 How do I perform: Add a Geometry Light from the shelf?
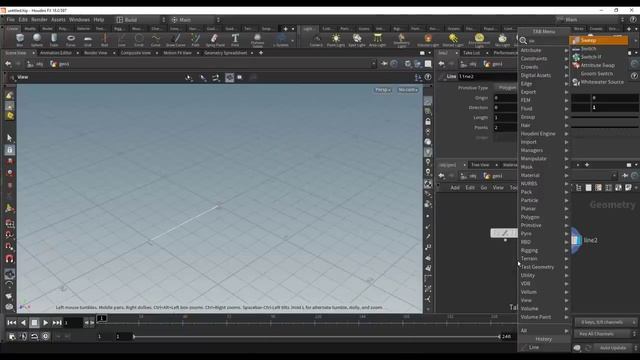pyautogui.click(x=401, y=40)
